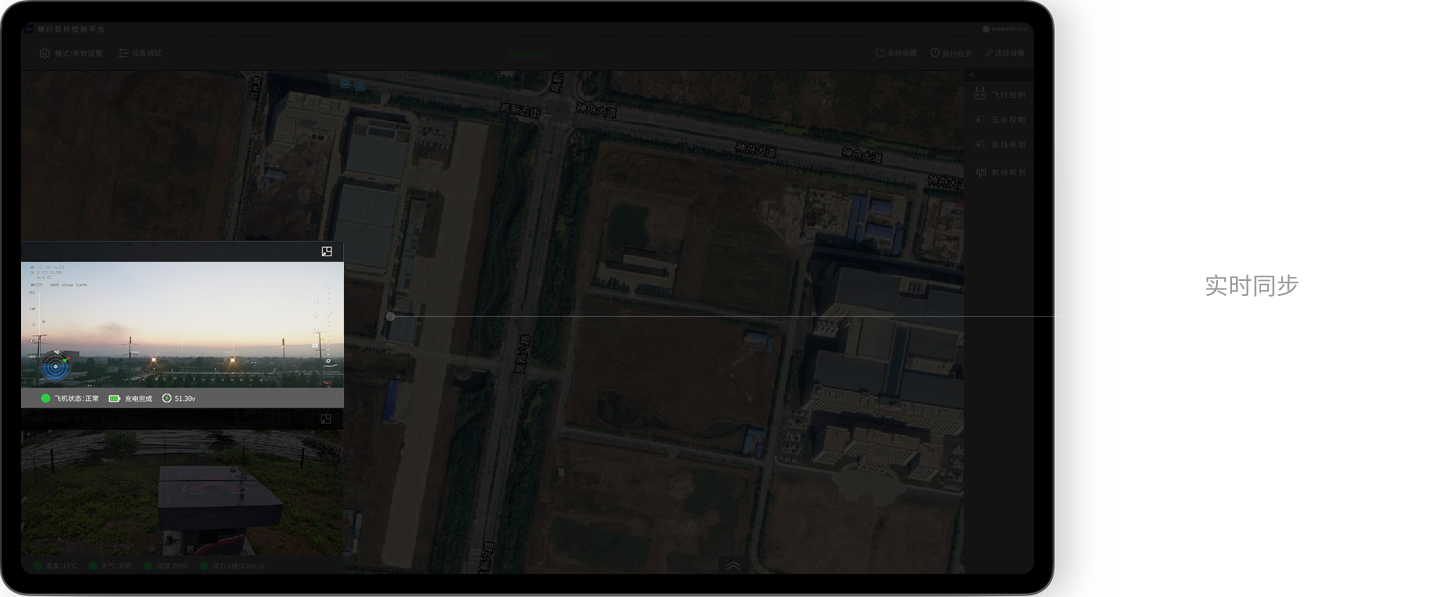The image size is (1439, 597).
Task: Click the 连接设备 link button
Action: click(1004, 53)
